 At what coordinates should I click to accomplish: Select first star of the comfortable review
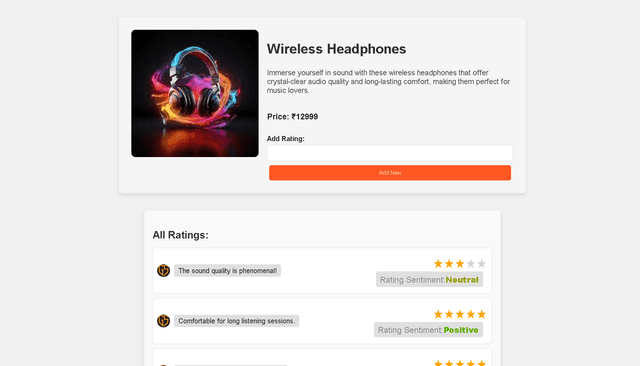point(438,314)
